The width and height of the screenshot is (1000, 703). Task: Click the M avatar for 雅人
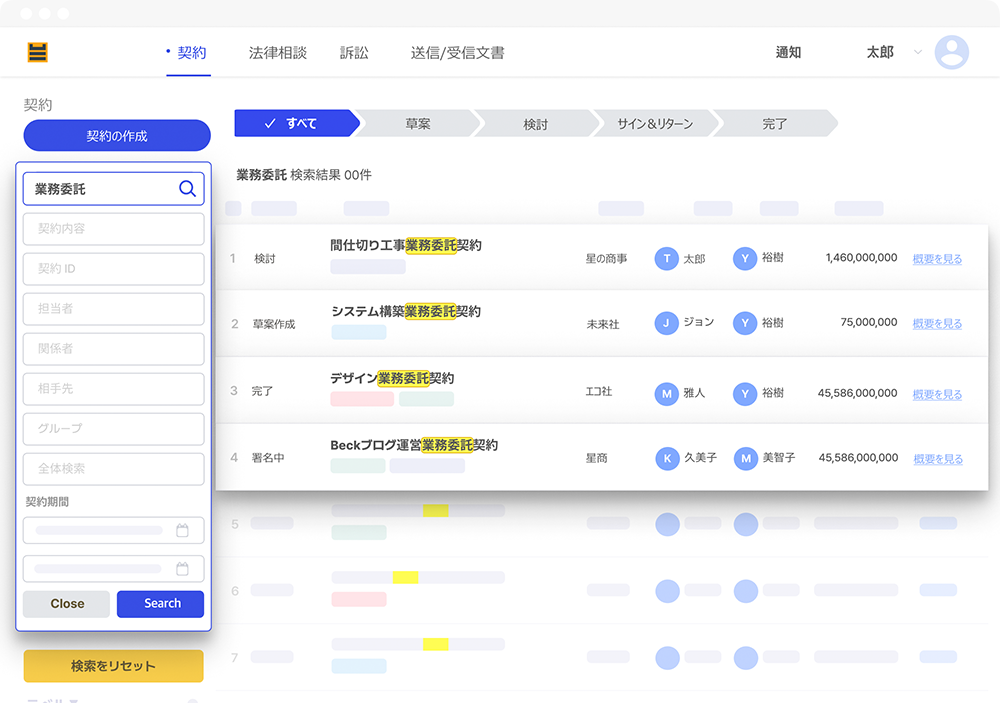click(x=666, y=394)
